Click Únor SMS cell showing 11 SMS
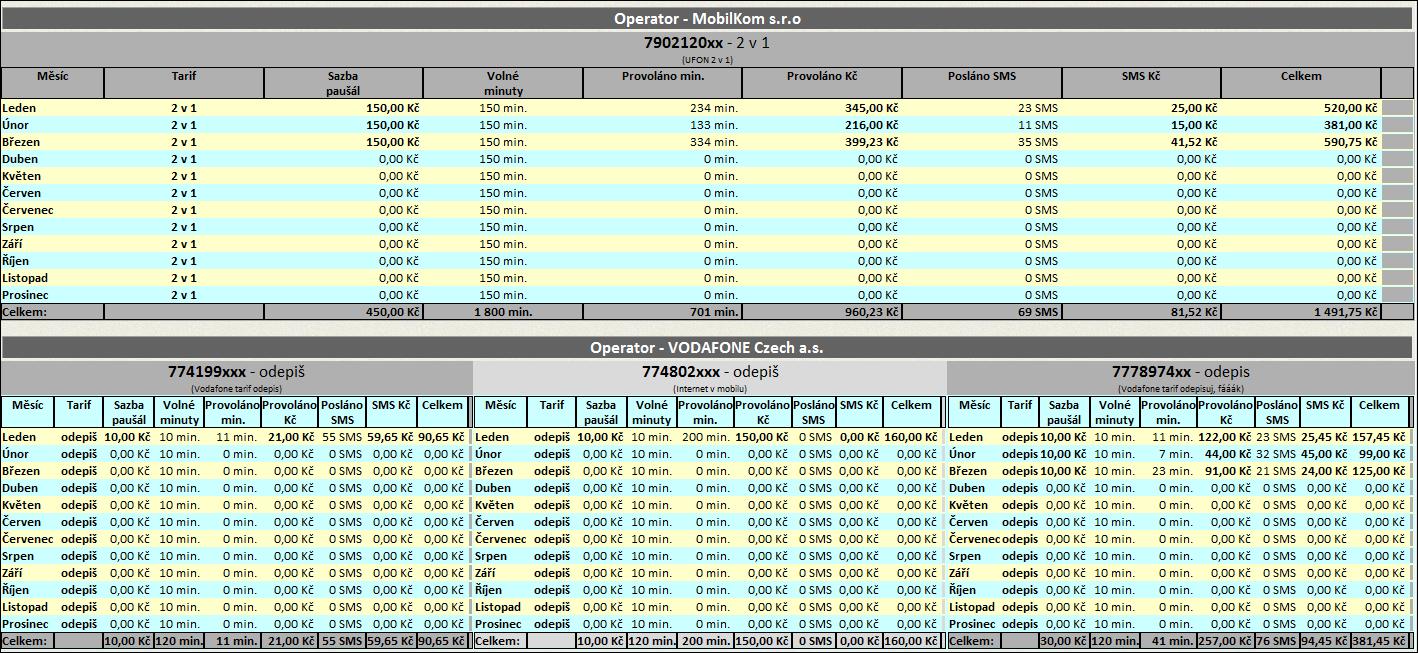1418x653 pixels. 982,125
